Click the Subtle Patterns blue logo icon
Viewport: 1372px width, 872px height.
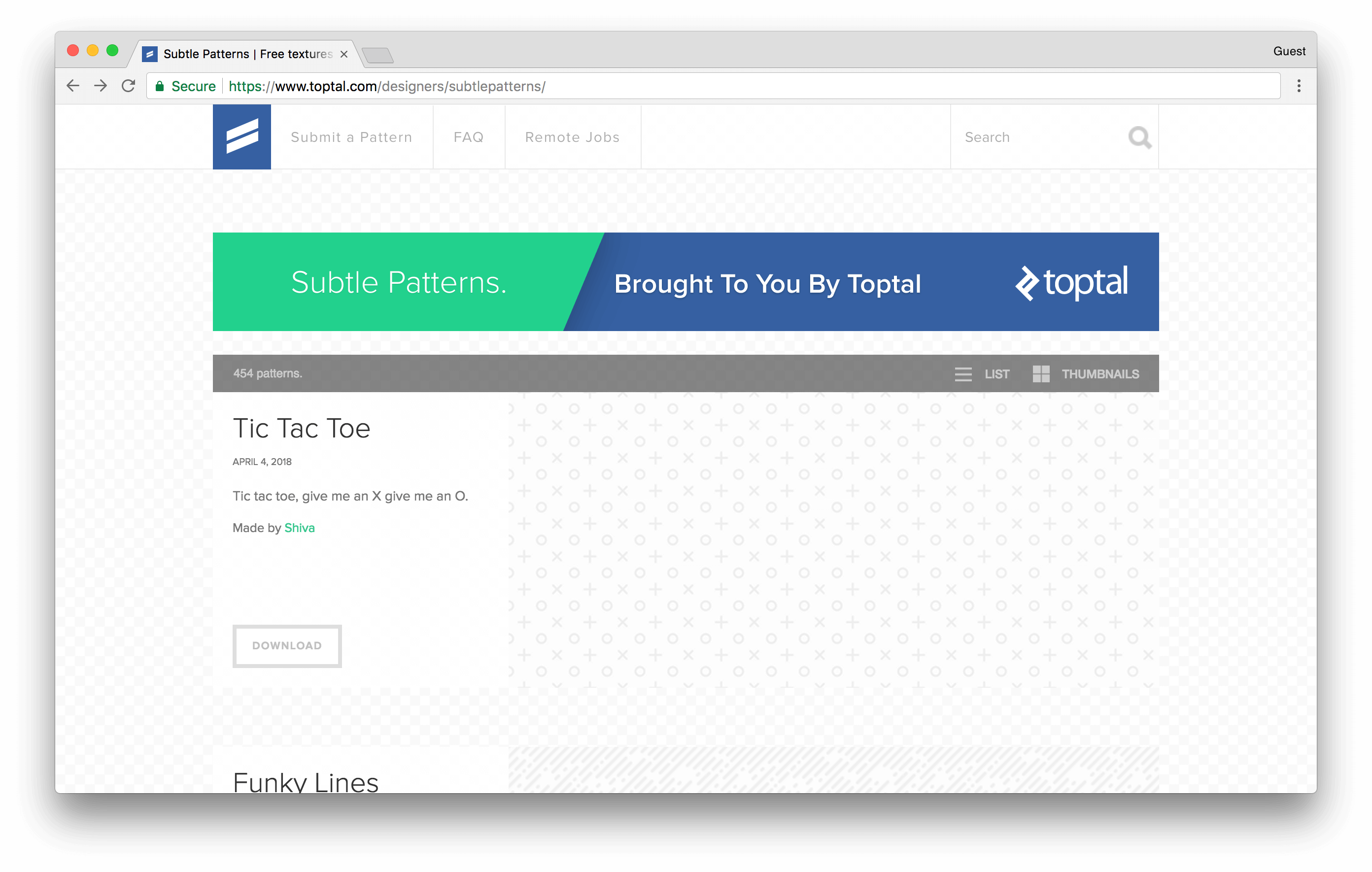tap(241, 136)
